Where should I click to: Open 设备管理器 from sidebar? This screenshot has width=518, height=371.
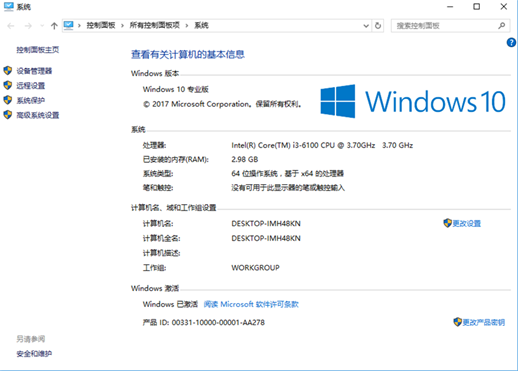coord(34,71)
